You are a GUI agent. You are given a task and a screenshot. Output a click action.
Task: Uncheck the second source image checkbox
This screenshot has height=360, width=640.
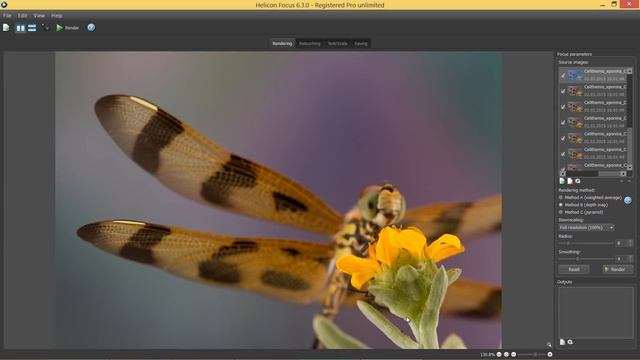(x=563, y=91)
